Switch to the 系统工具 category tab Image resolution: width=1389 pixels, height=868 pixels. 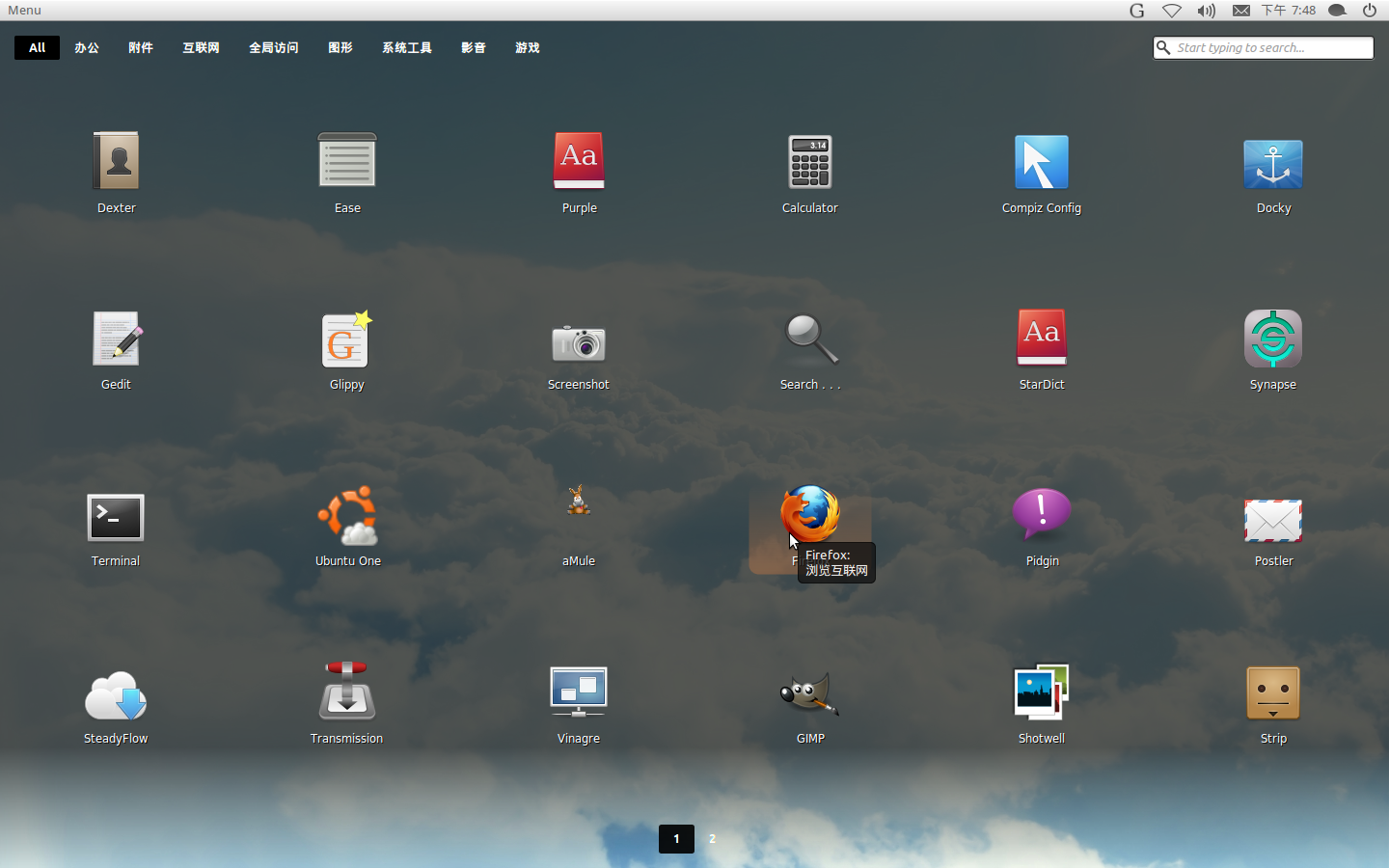407,47
